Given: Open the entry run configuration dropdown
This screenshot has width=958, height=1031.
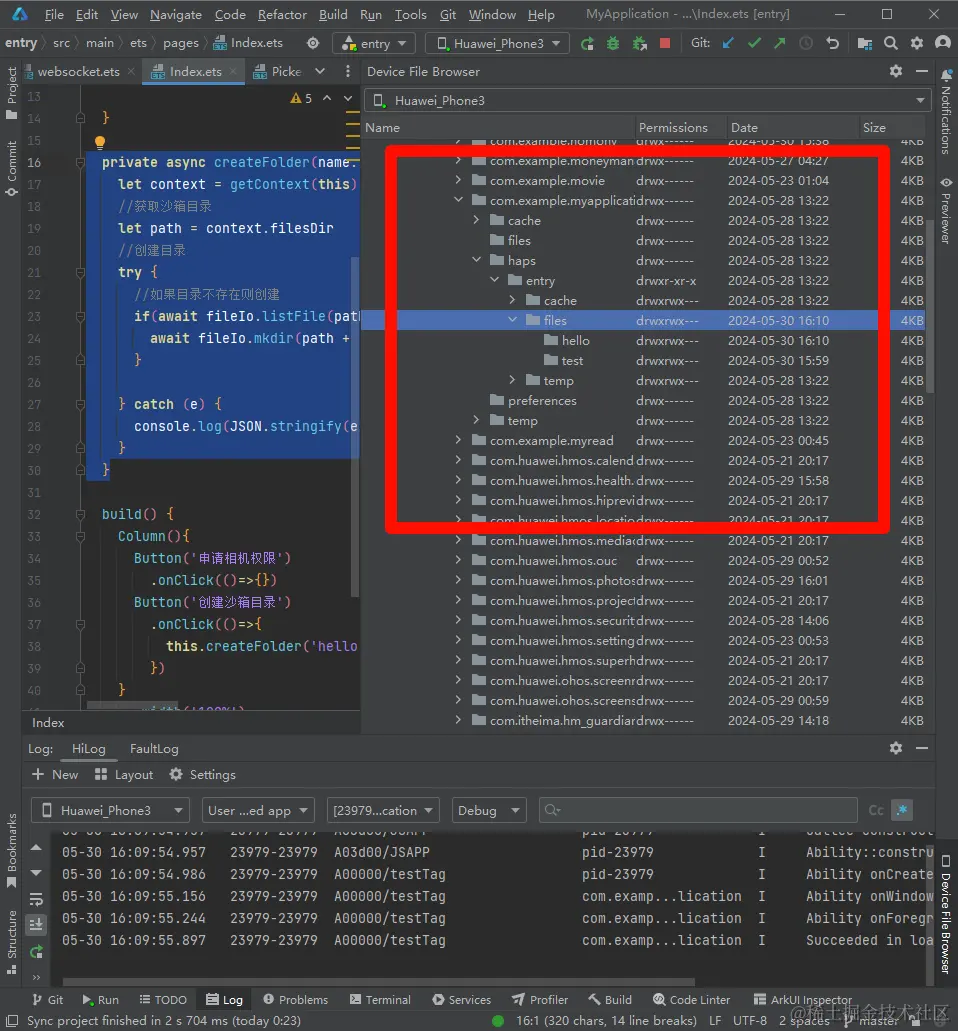Looking at the screenshot, I should 374,43.
